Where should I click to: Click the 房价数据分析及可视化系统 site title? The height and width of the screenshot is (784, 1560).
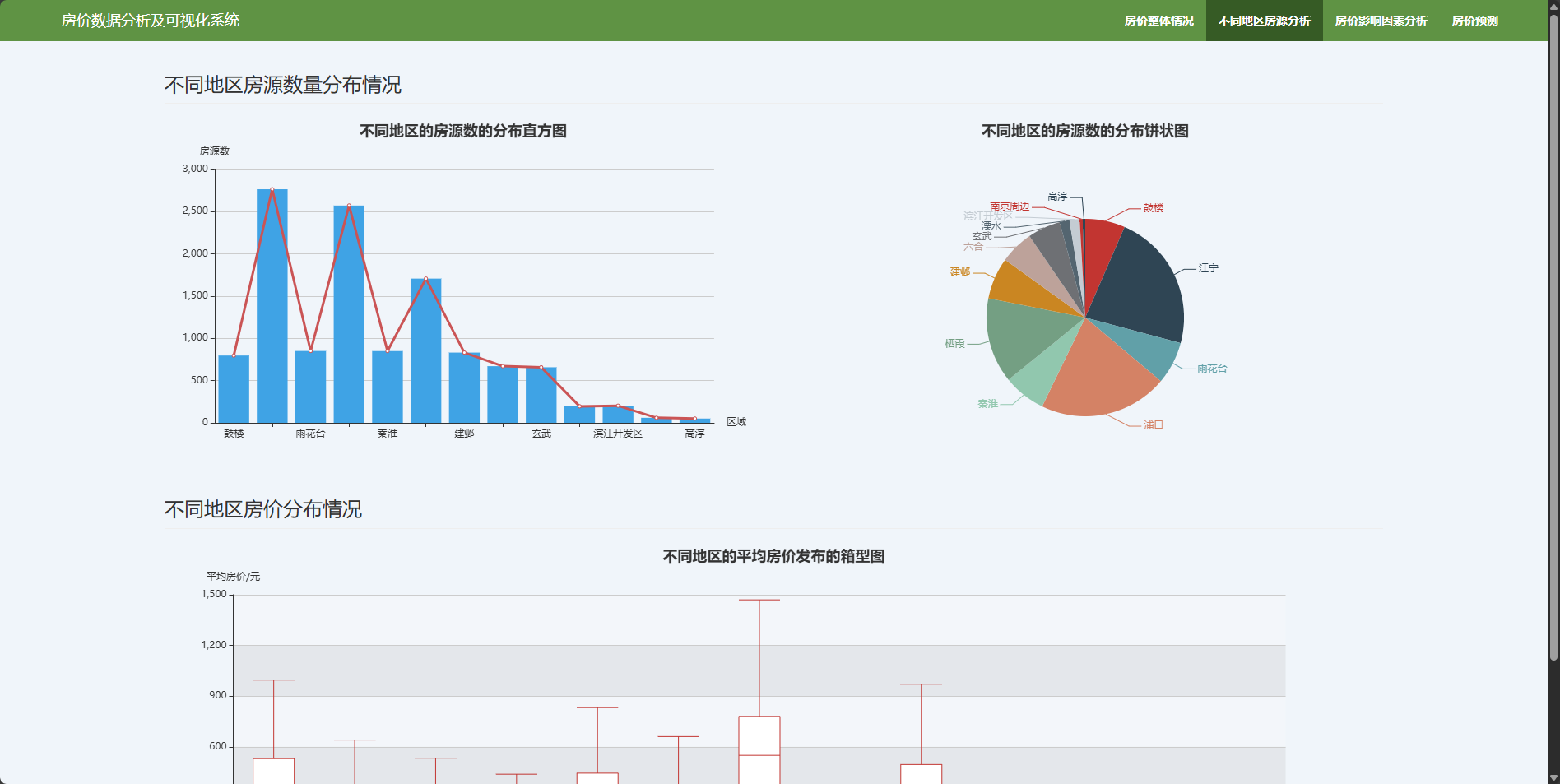(x=151, y=21)
